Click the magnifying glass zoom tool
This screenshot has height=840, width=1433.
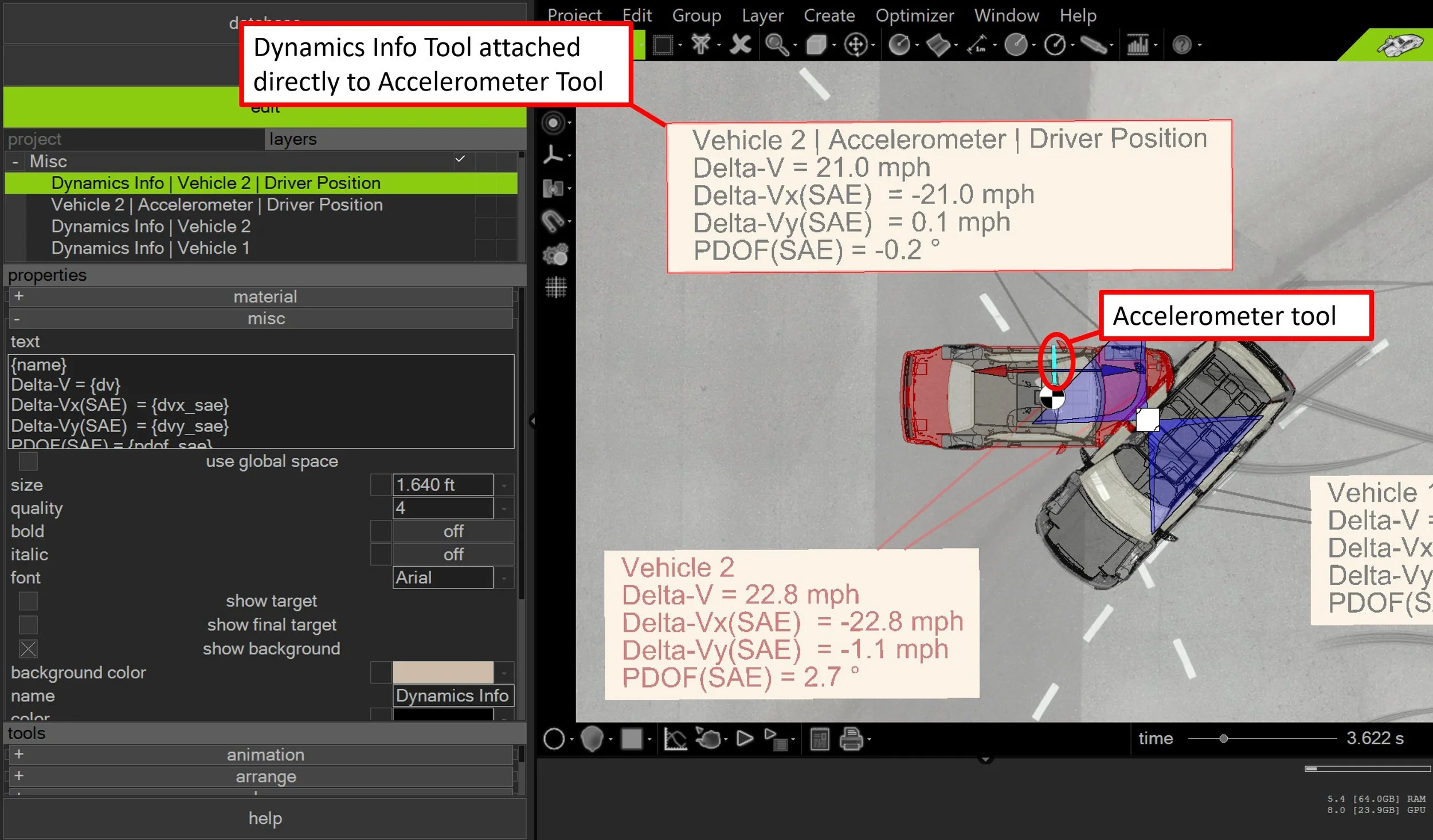776,45
